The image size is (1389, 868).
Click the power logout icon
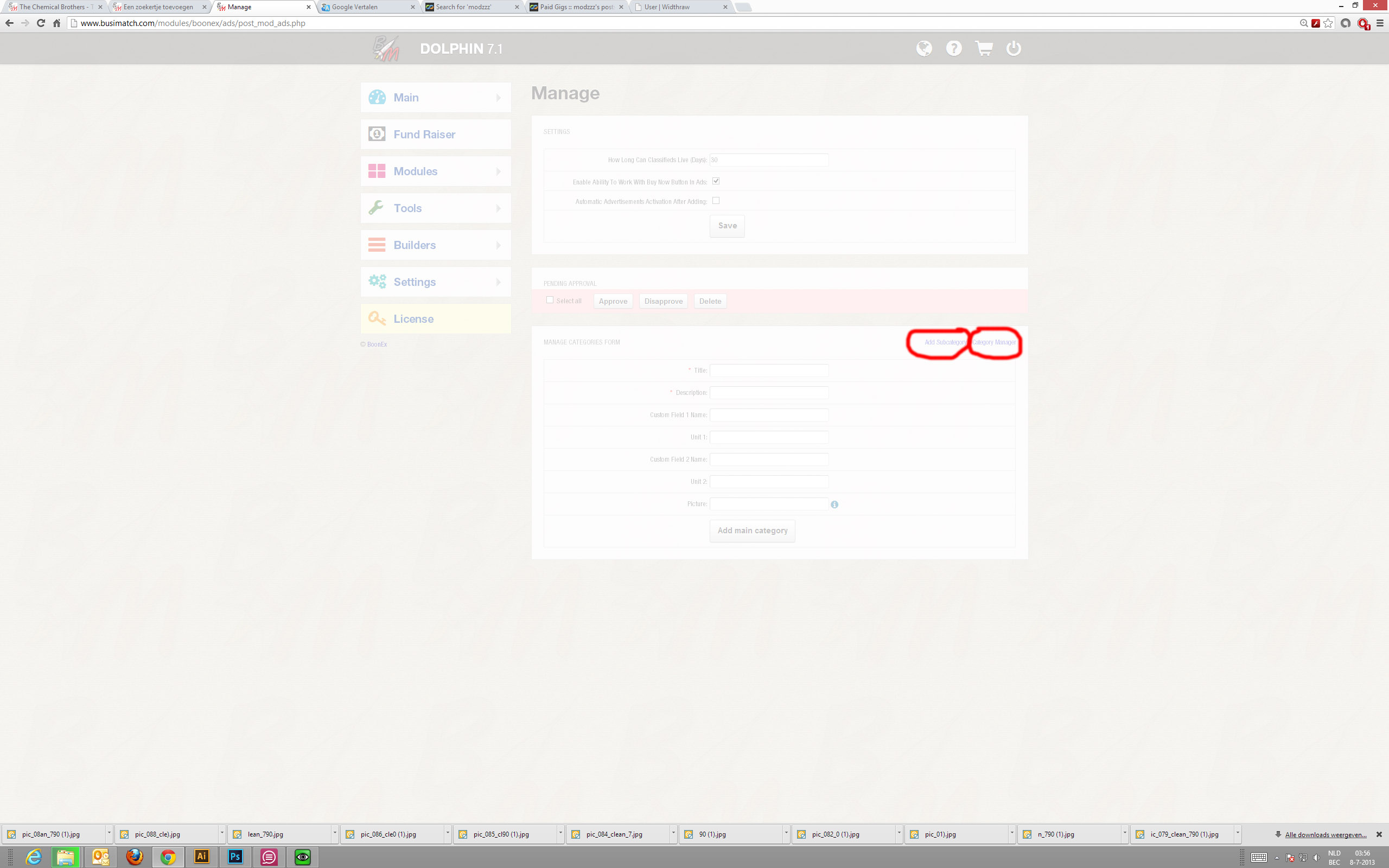(x=1014, y=48)
